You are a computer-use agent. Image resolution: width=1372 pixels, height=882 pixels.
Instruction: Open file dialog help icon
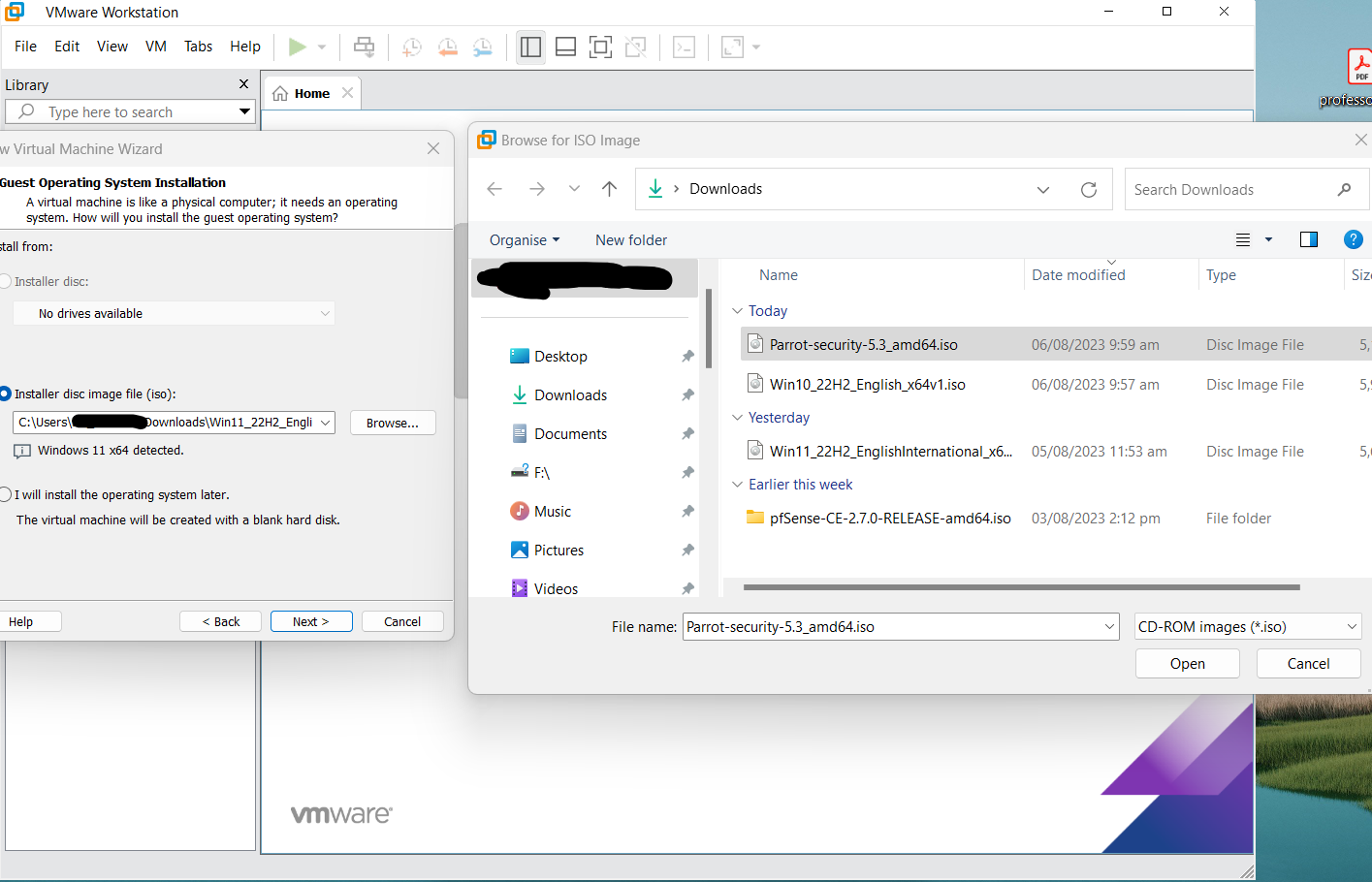click(x=1354, y=239)
